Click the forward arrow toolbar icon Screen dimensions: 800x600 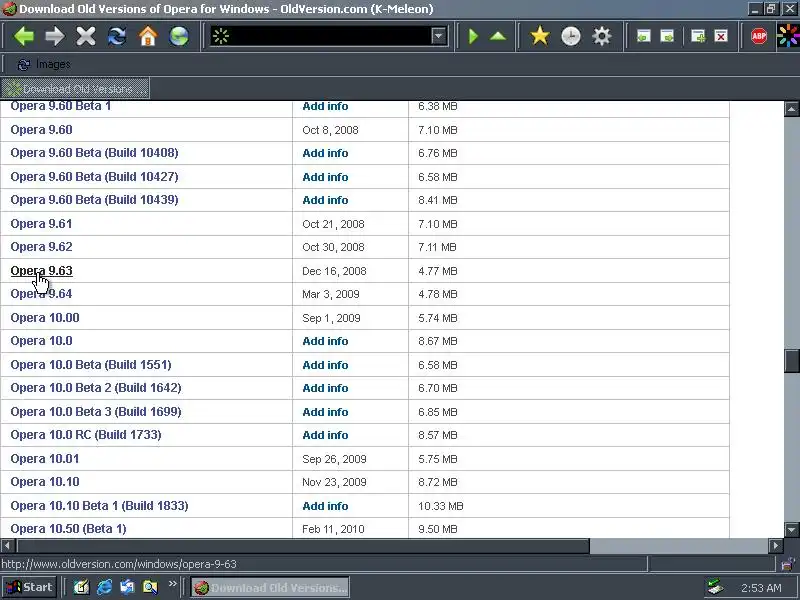[x=55, y=36]
